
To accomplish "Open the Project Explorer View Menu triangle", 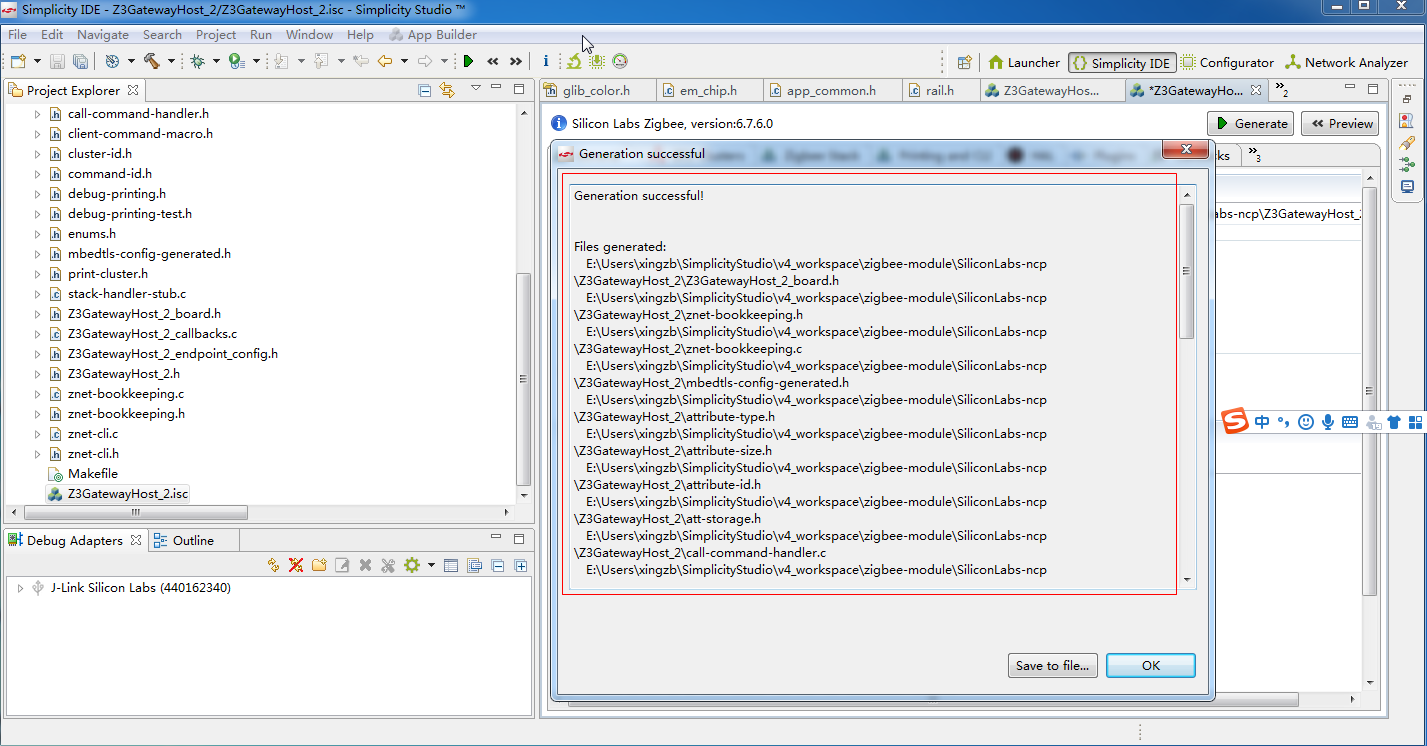I will [x=475, y=88].
